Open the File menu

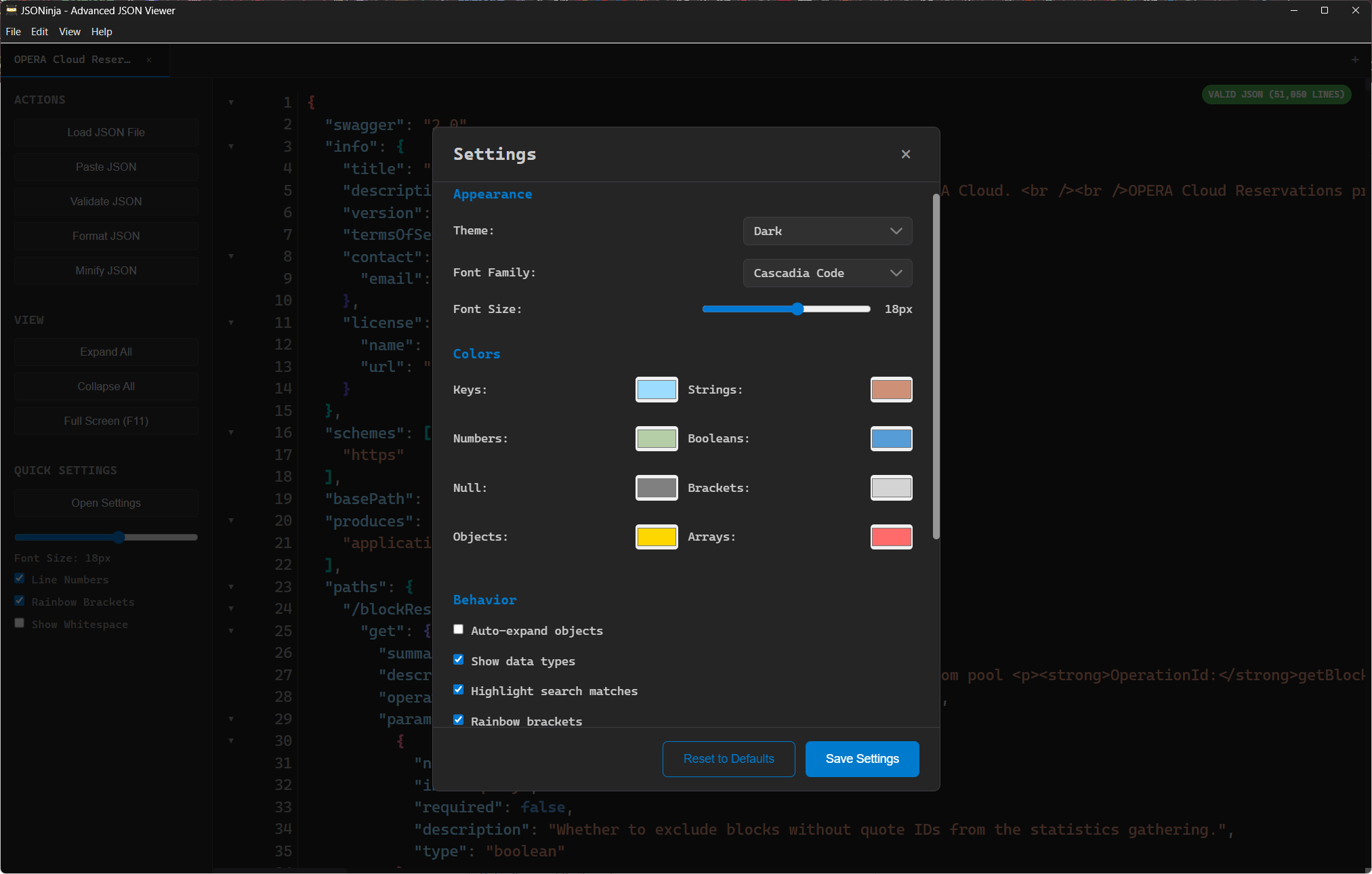[14, 32]
